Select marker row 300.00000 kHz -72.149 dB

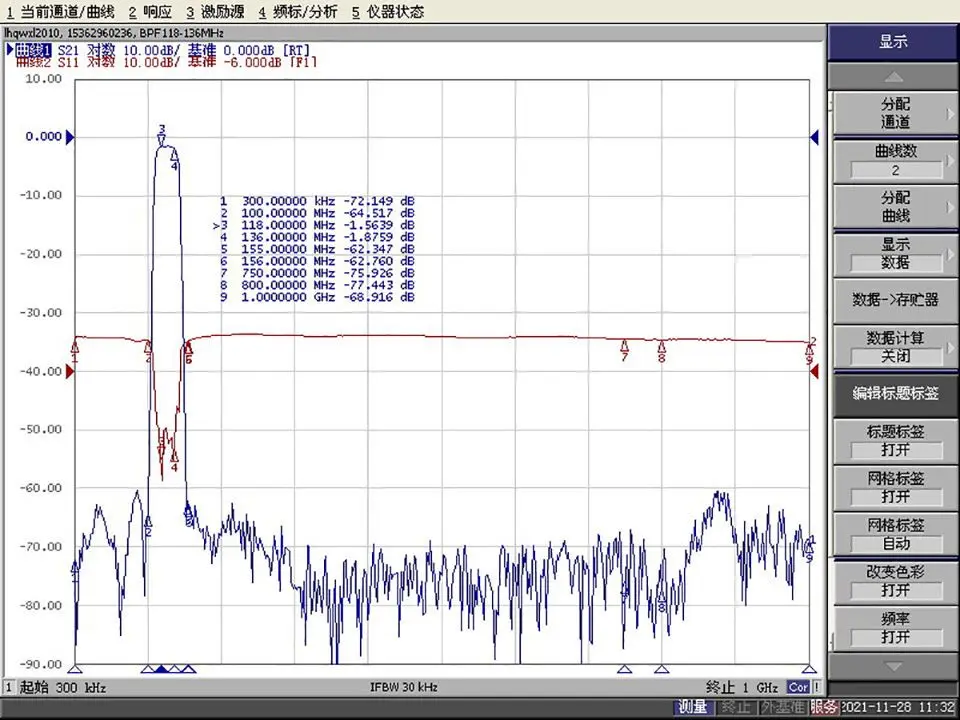(317, 201)
